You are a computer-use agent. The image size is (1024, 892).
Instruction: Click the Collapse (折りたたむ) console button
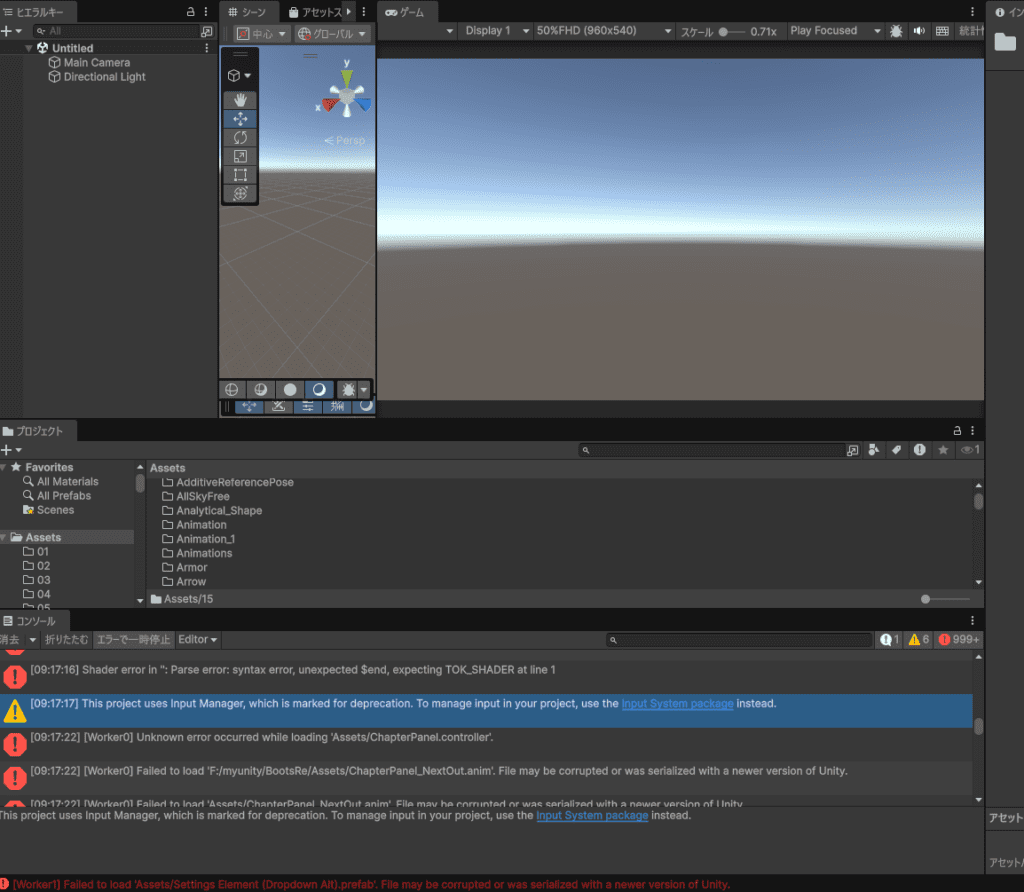(x=66, y=640)
